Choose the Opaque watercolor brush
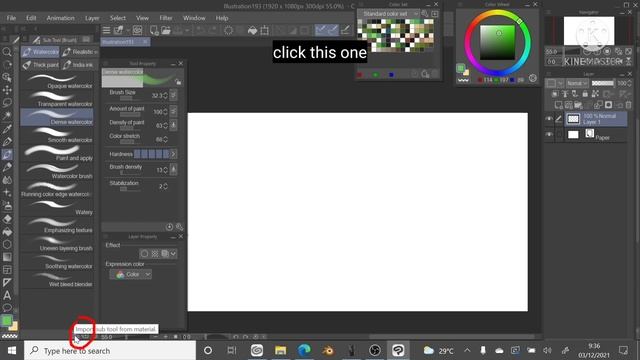The height and width of the screenshot is (360, 640). click(x=57, y=81)
